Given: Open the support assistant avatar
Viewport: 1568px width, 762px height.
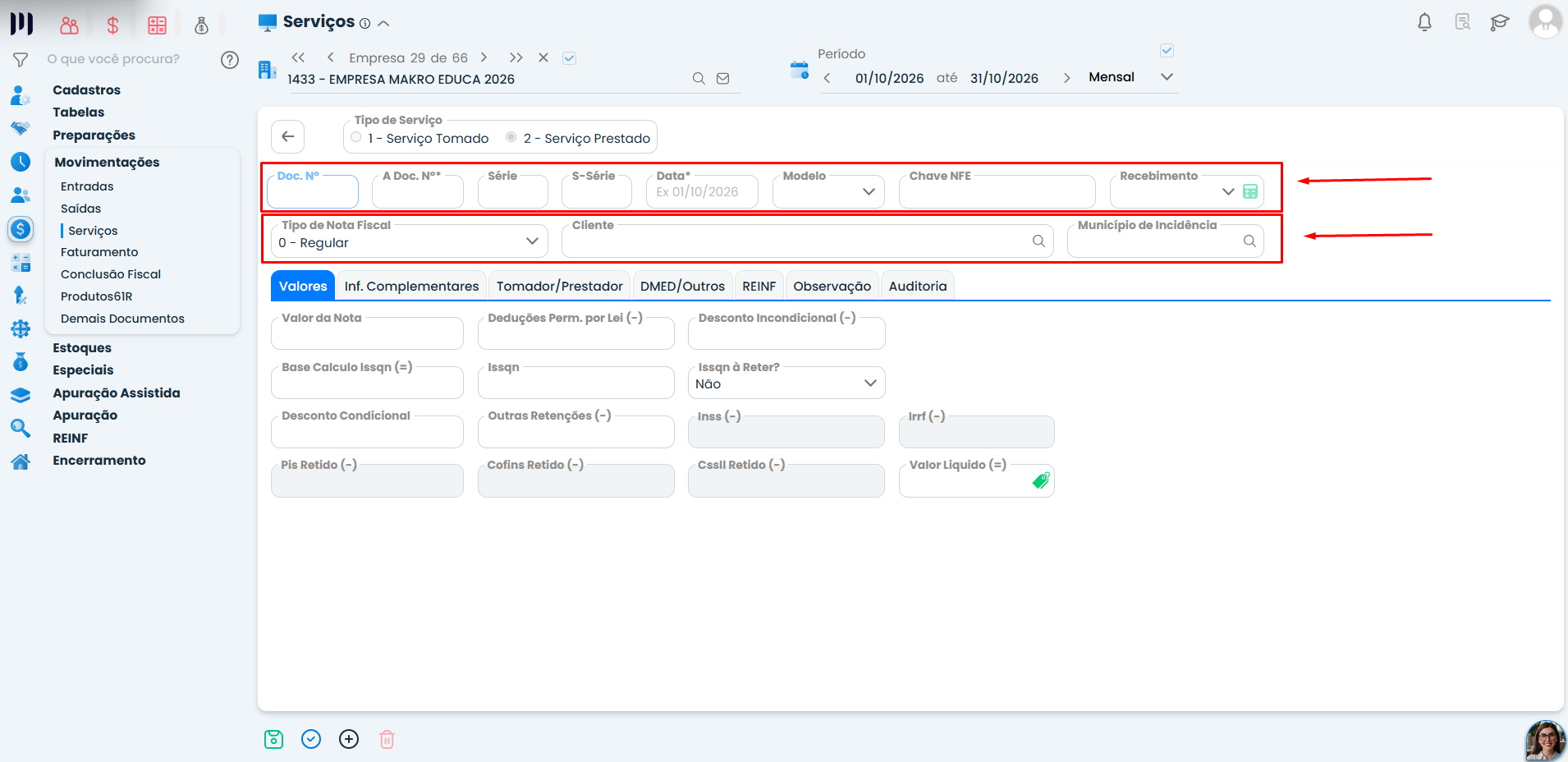Looking at the screenshot, I should pos(1546,741).
